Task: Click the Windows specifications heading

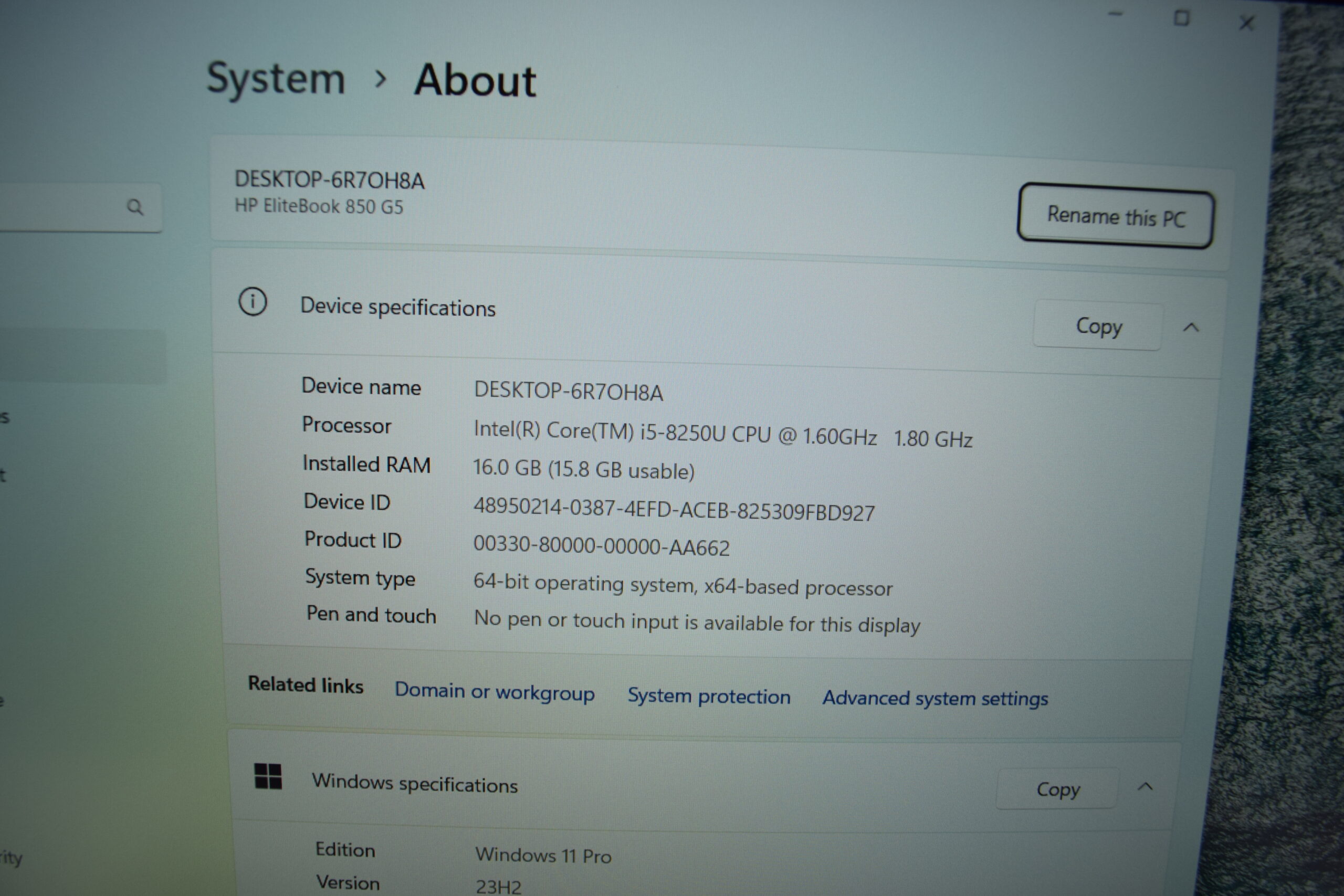Action: tap(414, 784)
